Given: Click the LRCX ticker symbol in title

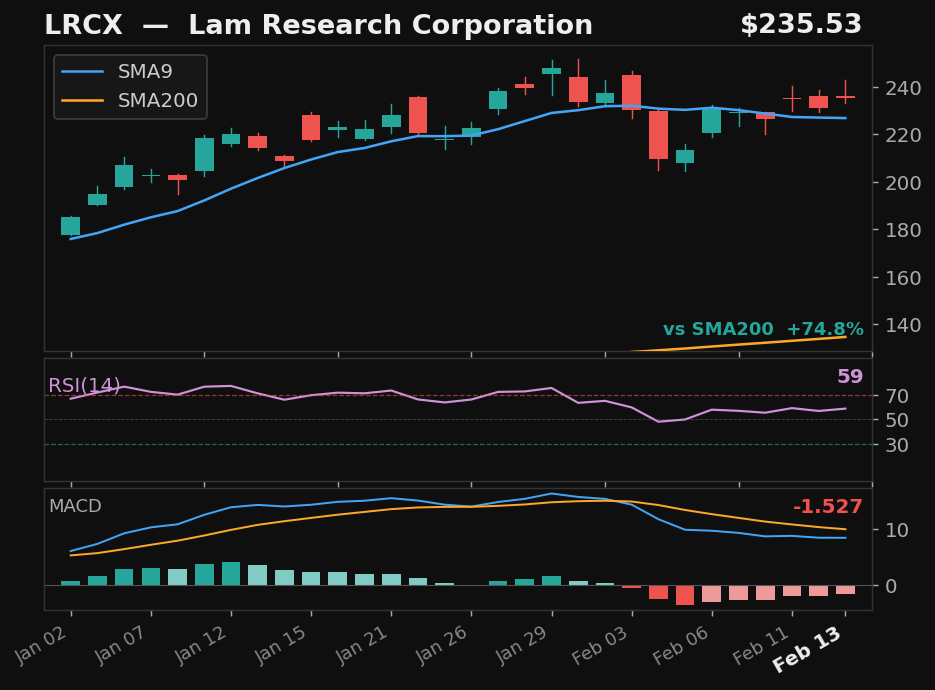Looking at the screenshot, I should click(x=83, y=25).
